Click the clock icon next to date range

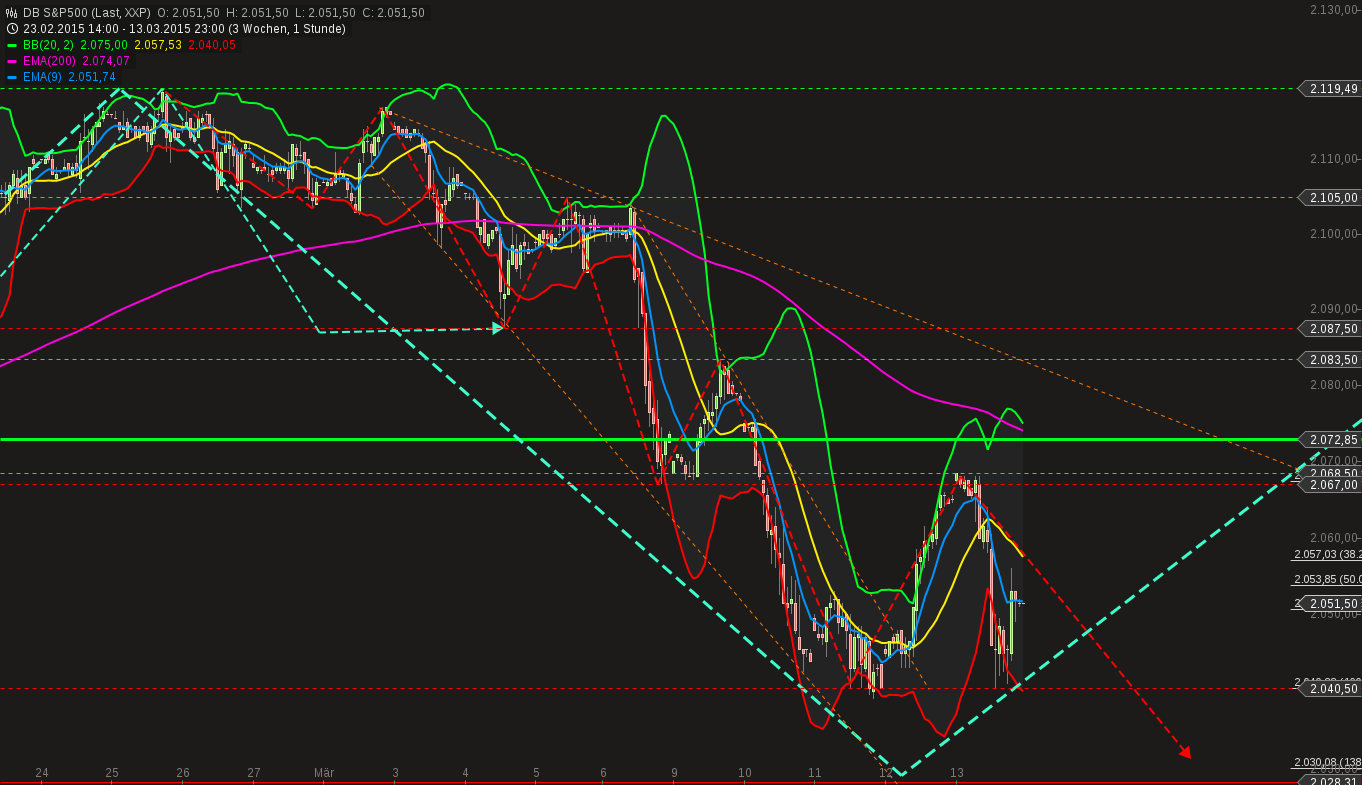[x=12, y=29]
